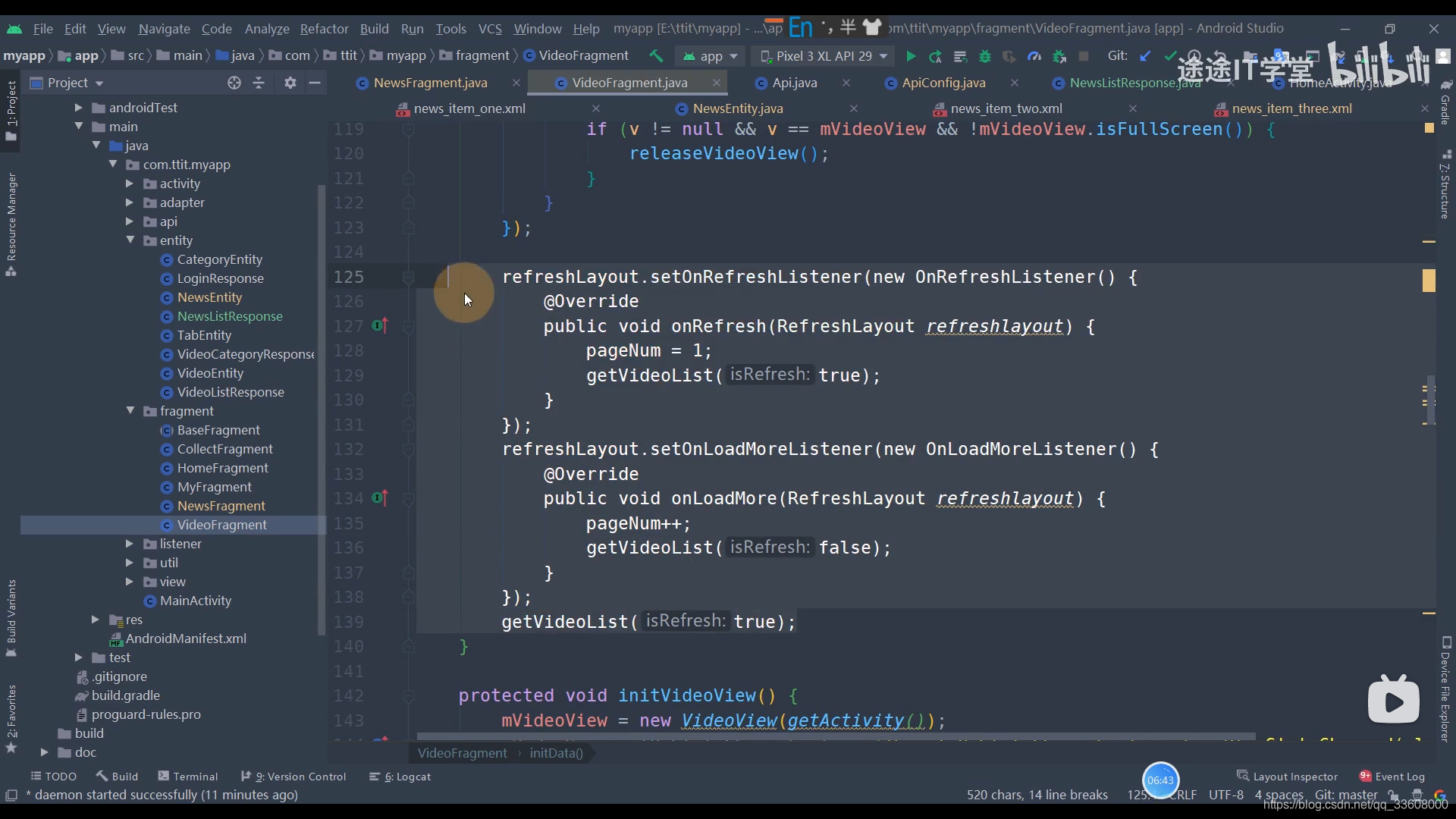The image size is (1456, 819).
Task: Click UTF-8 encoding in status bar
Action: click(x=1226, y=795)
